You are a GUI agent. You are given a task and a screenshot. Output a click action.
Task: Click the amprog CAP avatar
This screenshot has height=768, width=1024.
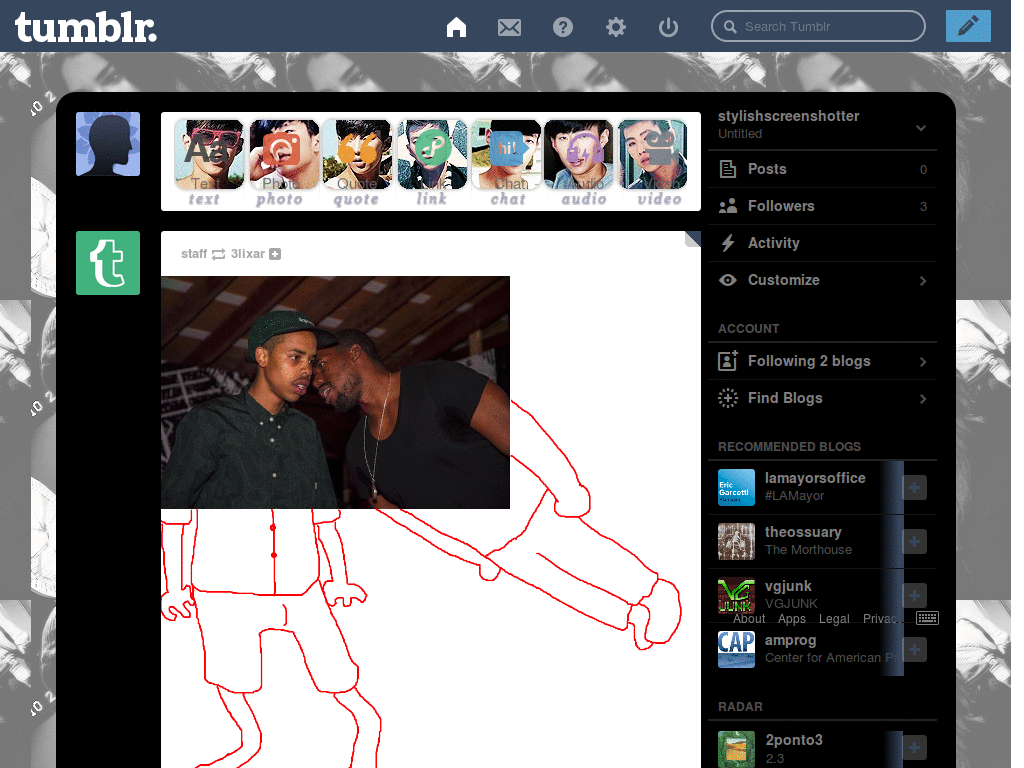pyautogui.click(x=736, y=649)
